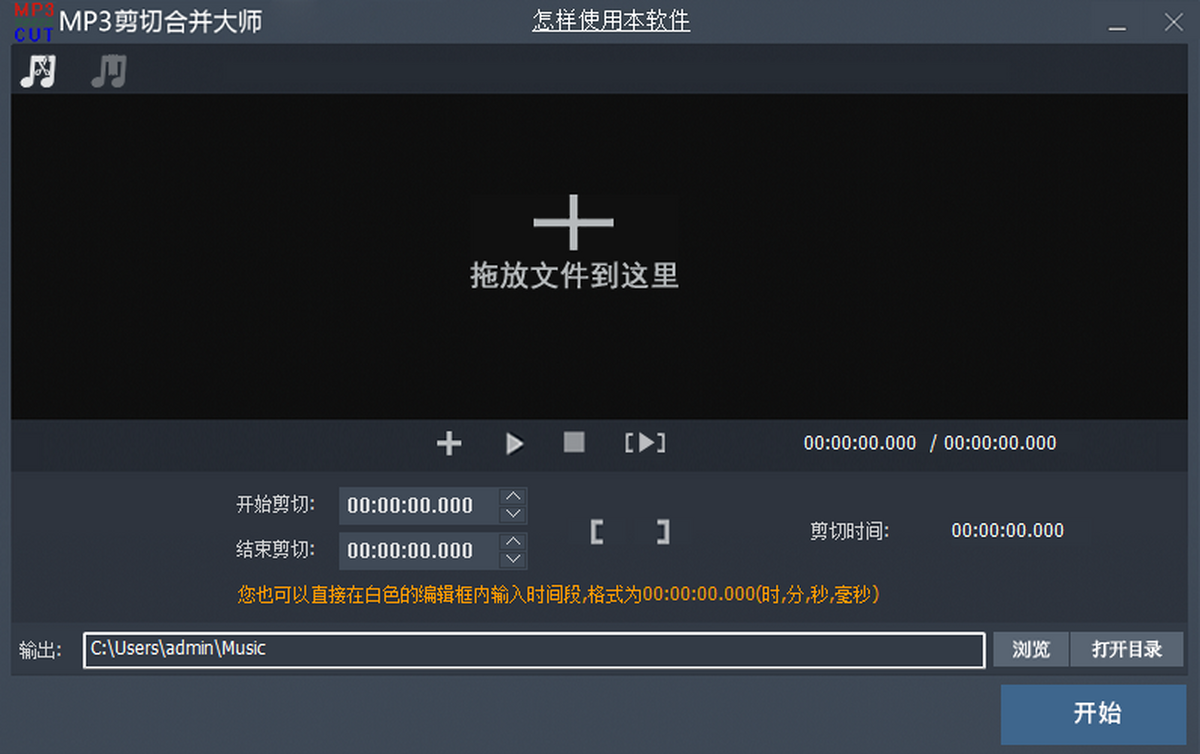The image size is (1200, 754).
Task: Increase the 结束剪切 time with up arrow
Action: [x=513, y=542]
